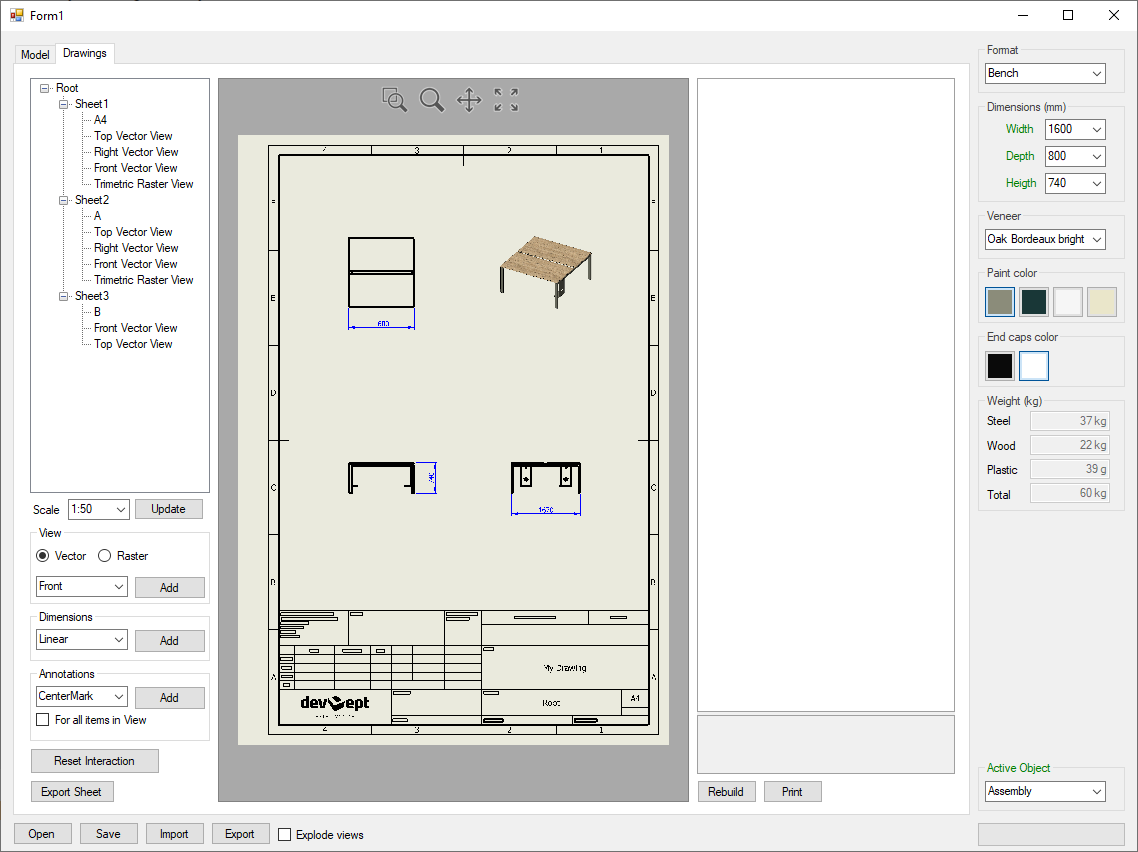
Task: Click the Zoom Fit icon
Action: [x=507, y=99]
